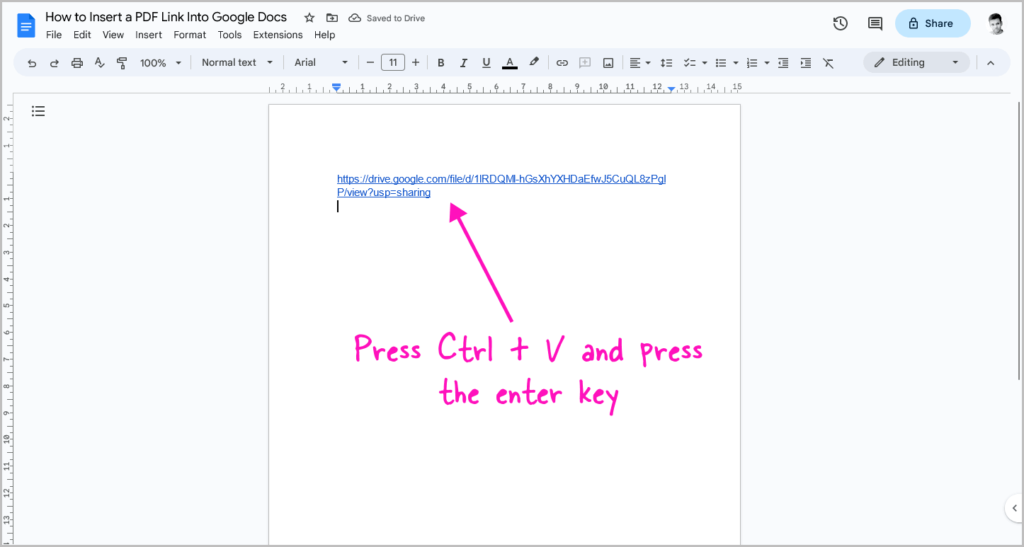Image resolution: width=1024 pixels, height=547 pixels.
Task: Insert an image from toolbar
Action: (608, 63)
